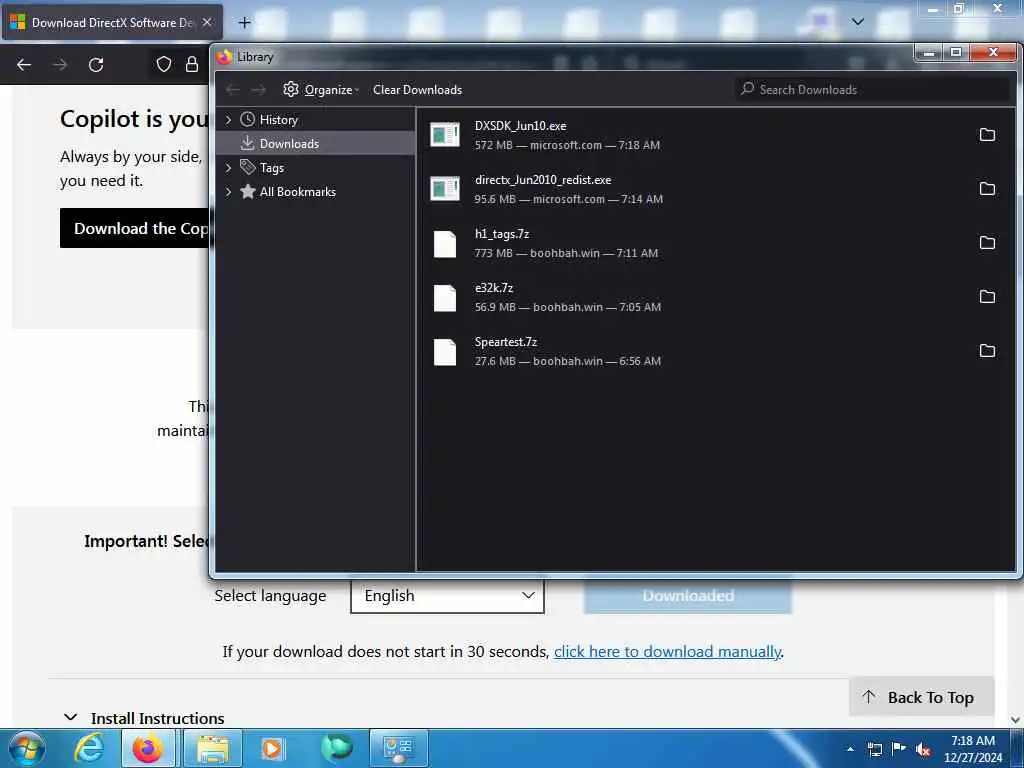This screenshot has width=1024, height=768.
Task: Click the Library back arrow
Action: 233,89
